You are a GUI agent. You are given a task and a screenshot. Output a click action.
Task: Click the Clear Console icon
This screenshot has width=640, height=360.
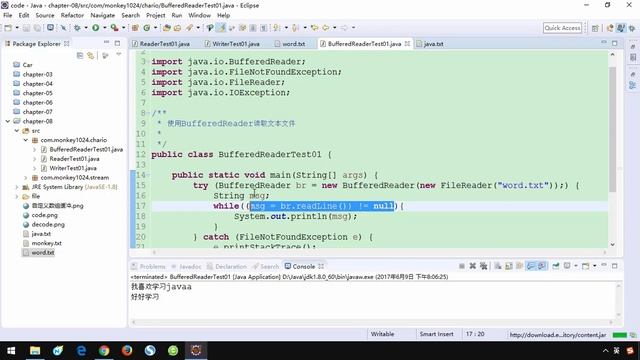pyautogui.click(x=498, y=266)
